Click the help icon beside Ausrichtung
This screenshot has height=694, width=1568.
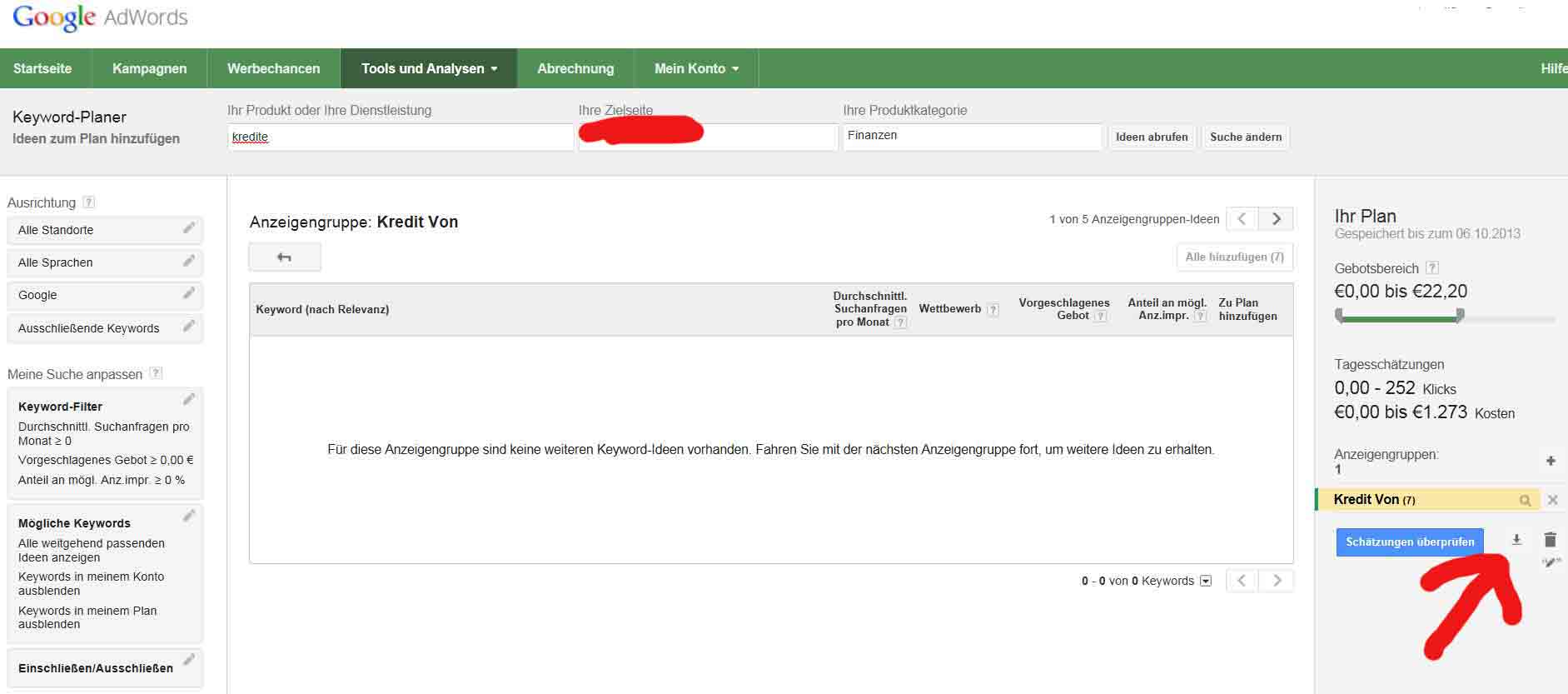click(89, 202)
